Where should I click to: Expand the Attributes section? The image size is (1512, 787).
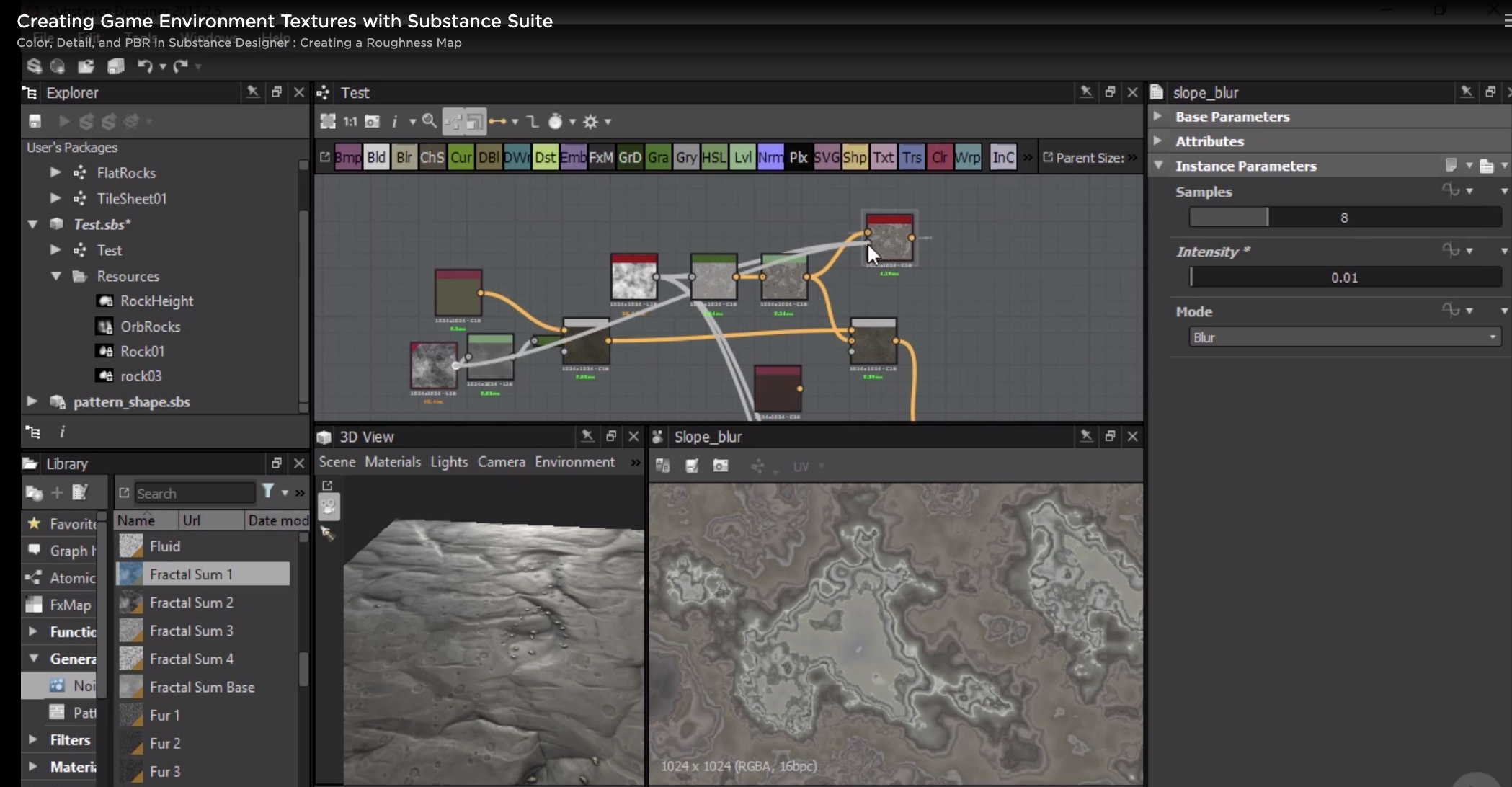[x=1157, y=141]
